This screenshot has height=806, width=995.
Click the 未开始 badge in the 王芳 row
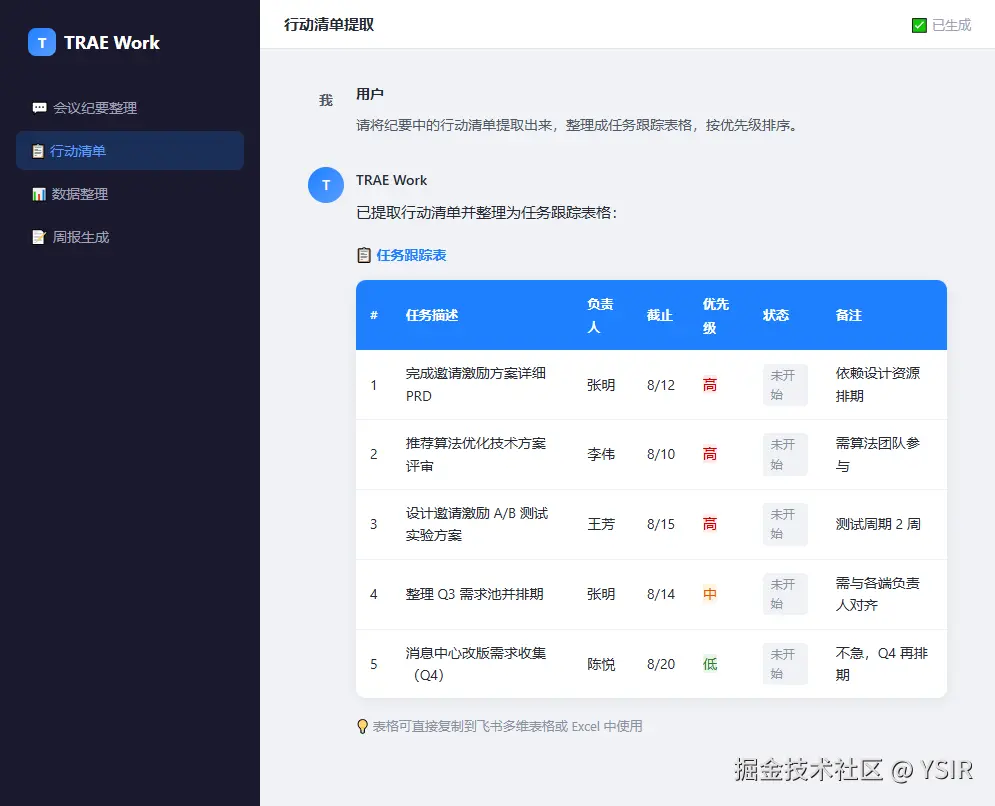click(785, 524)
